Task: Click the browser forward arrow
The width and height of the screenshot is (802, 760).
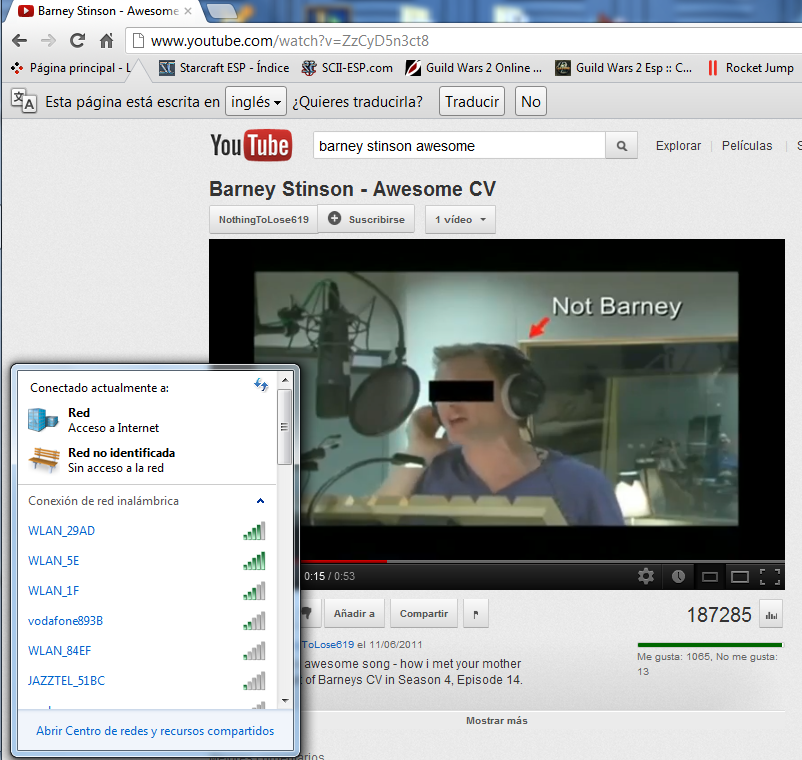Action: 49,40
